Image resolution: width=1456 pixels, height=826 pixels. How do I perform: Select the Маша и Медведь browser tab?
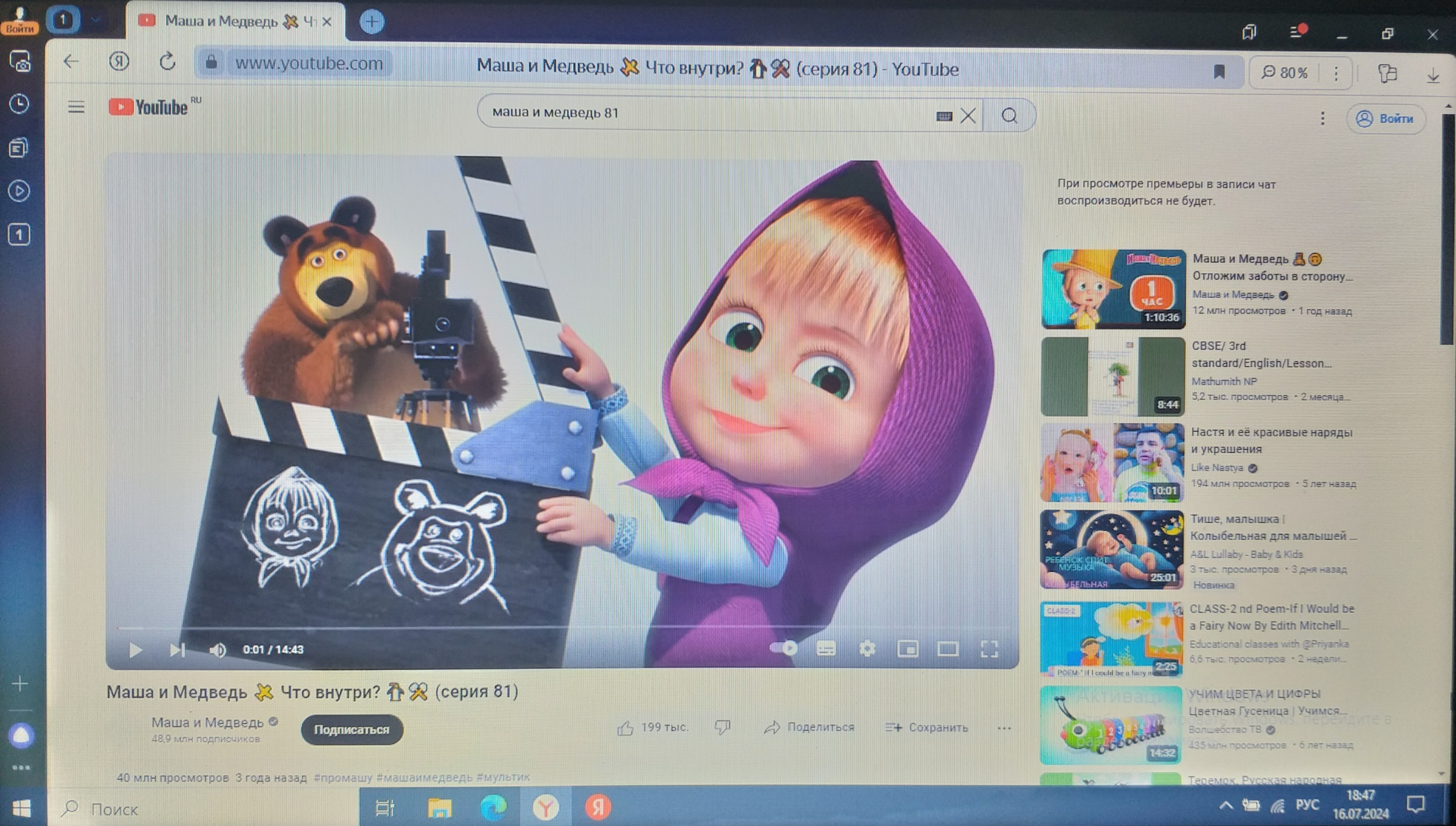234,22
